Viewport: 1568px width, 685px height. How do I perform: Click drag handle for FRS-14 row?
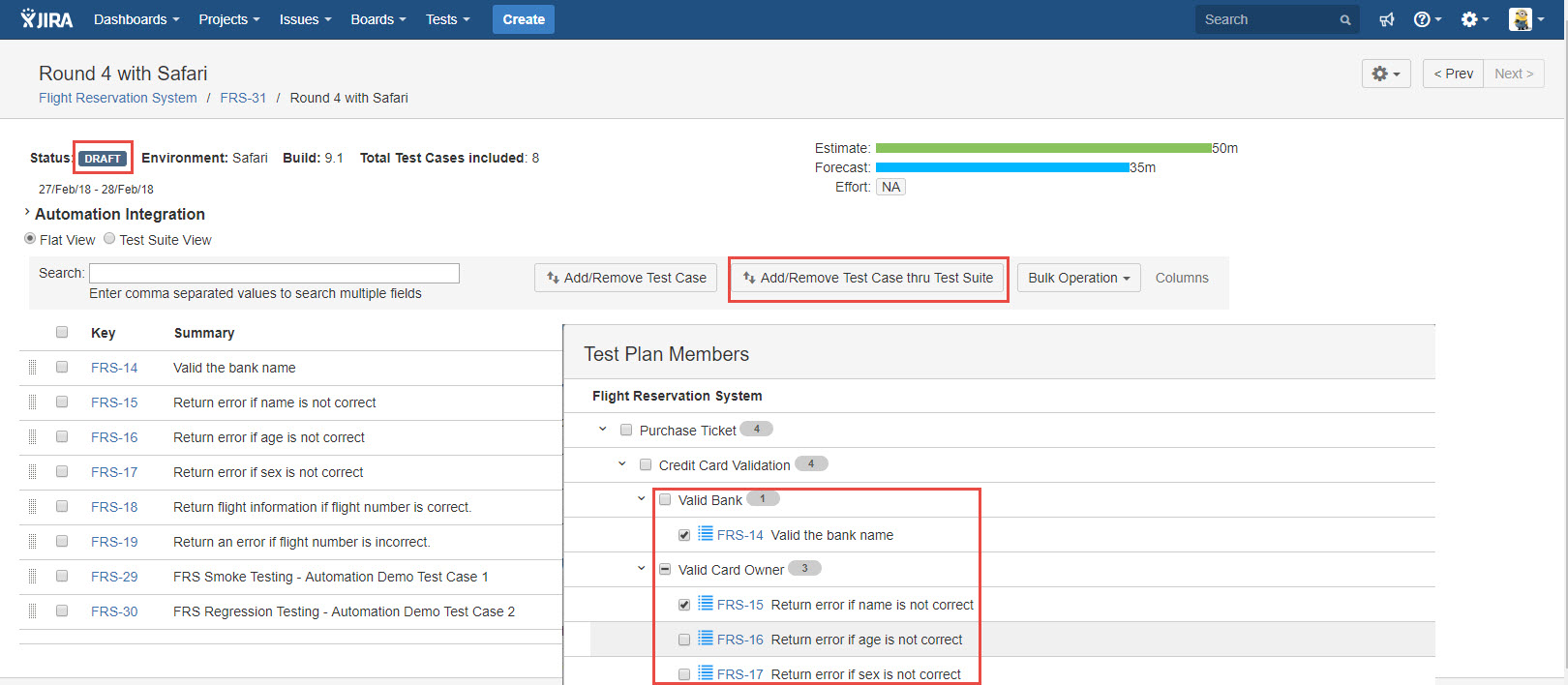coord(32,368)
